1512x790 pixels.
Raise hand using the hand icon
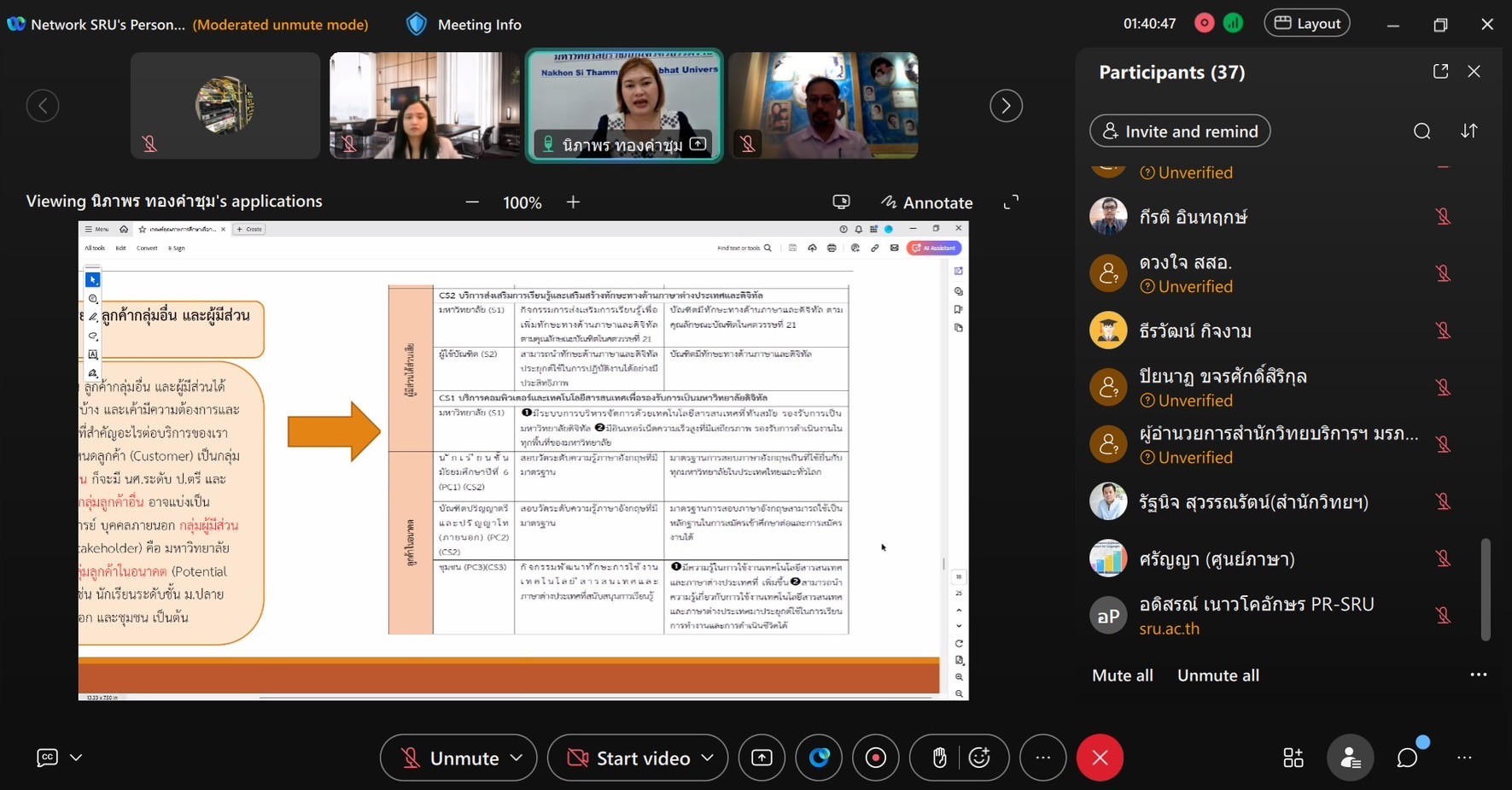(939, 758)
